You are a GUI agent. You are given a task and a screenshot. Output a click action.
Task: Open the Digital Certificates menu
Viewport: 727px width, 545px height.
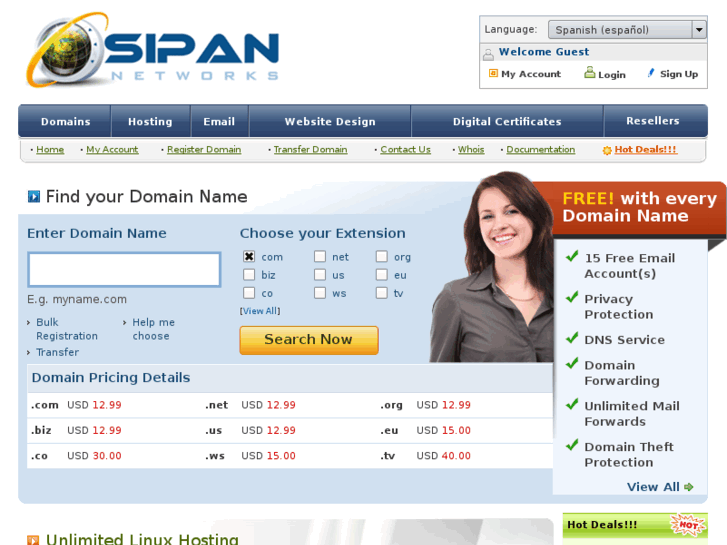tap(507, 122)
